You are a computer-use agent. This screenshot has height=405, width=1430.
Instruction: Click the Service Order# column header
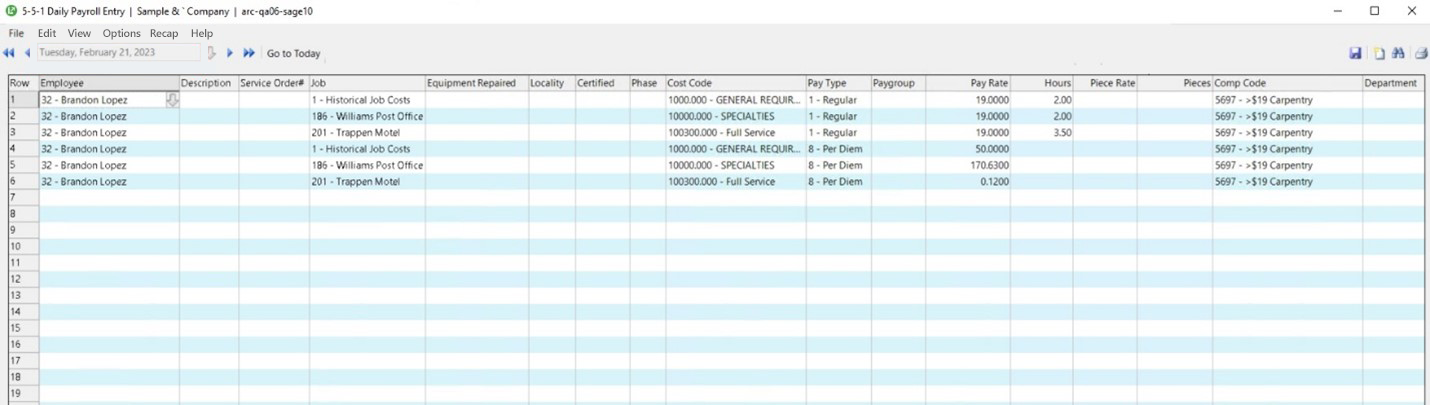tap(274, 83)
